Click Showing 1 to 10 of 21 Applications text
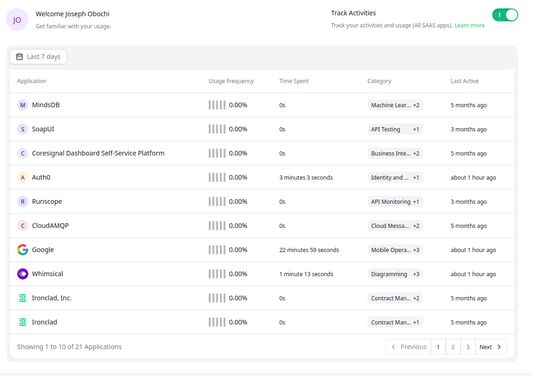The width and height of the screenshot is (533, 376). click(69, 347)
